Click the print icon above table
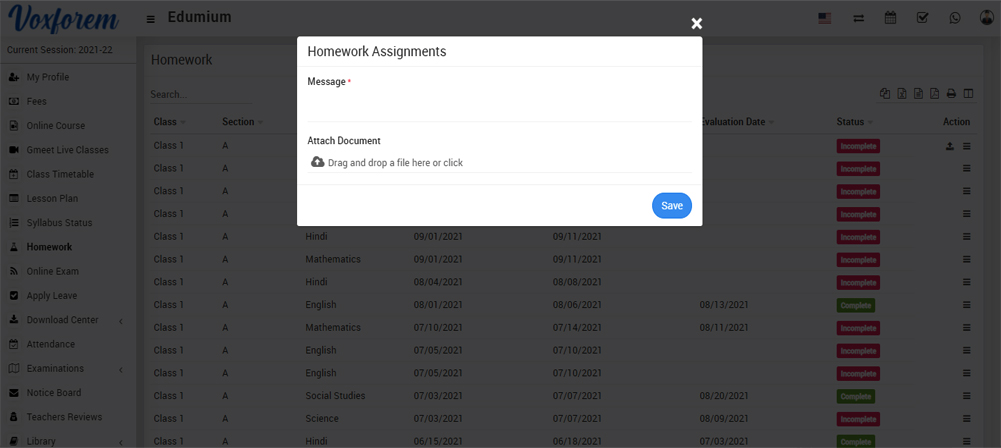 click(951, 94)
